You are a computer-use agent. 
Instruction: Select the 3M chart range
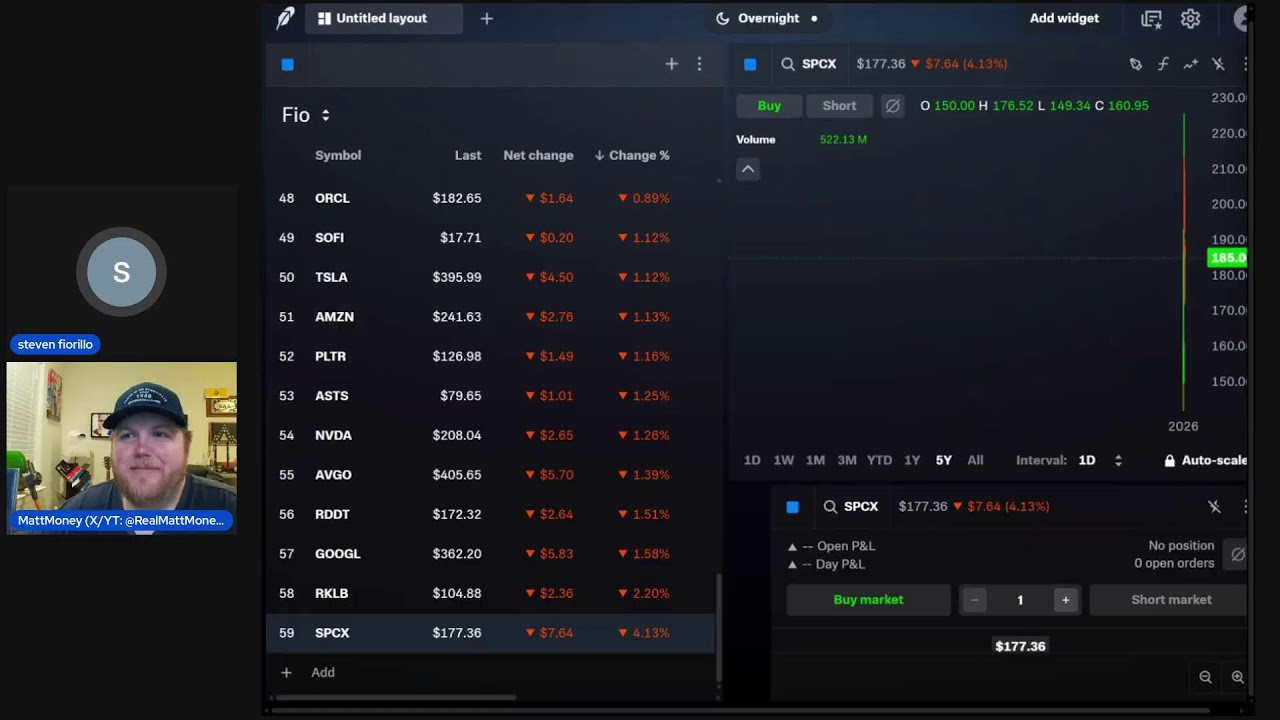click(847, 460)
